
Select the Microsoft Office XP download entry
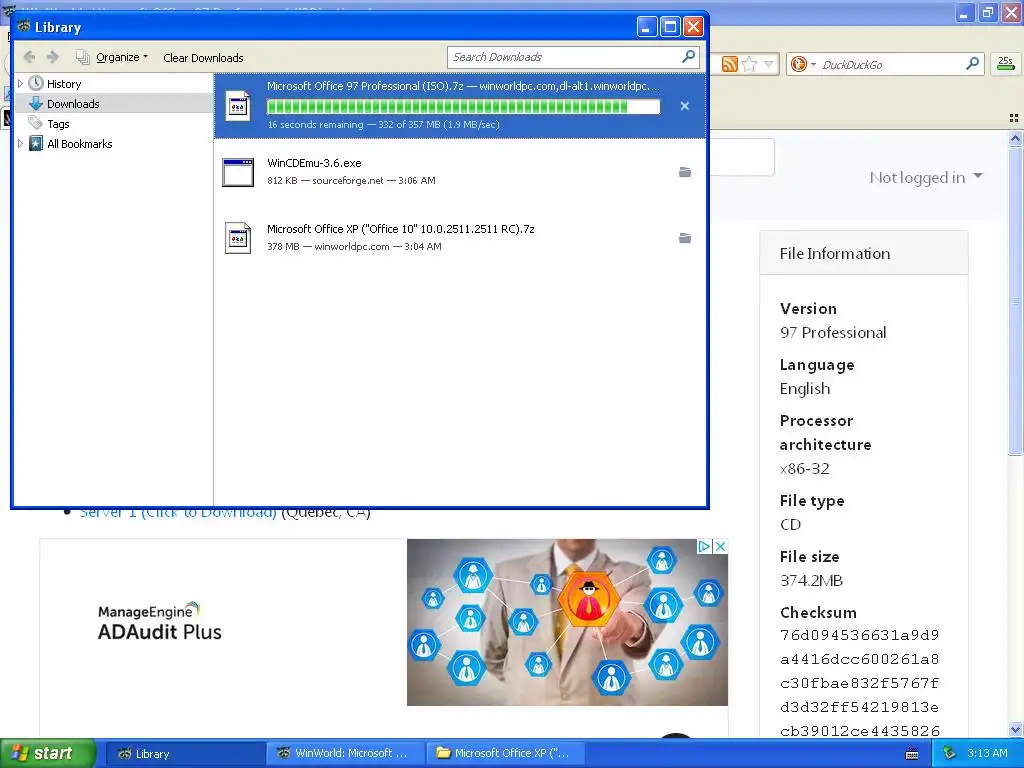460,238
